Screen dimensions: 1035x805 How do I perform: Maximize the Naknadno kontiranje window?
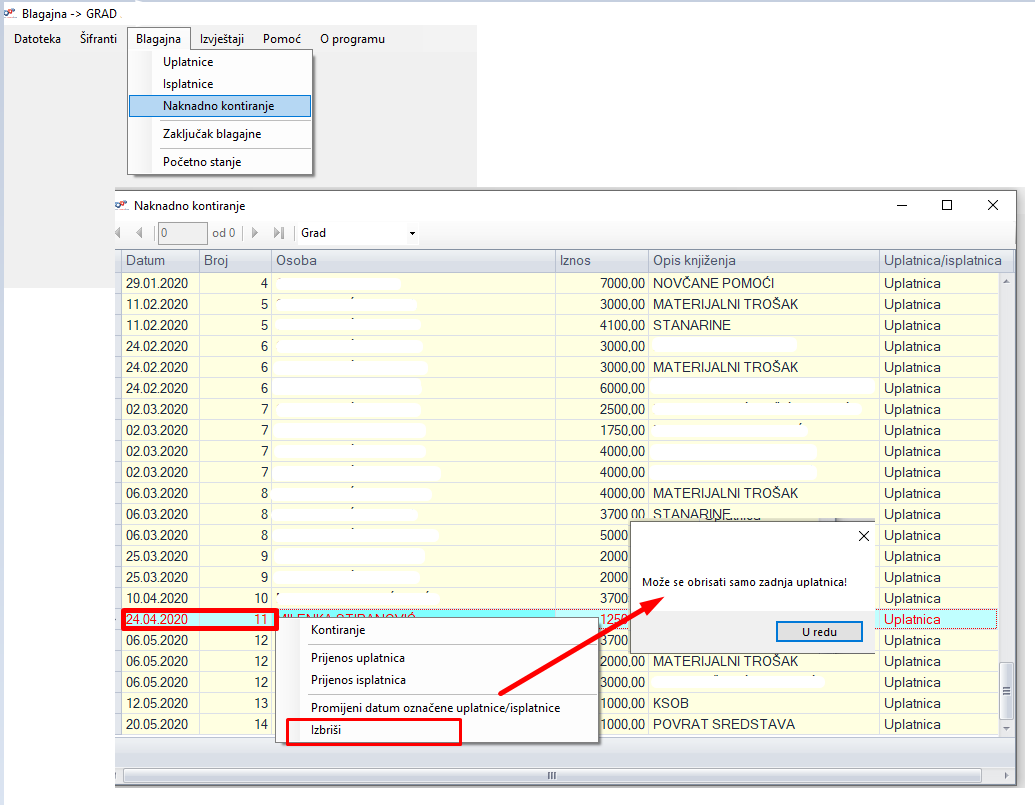947,205
